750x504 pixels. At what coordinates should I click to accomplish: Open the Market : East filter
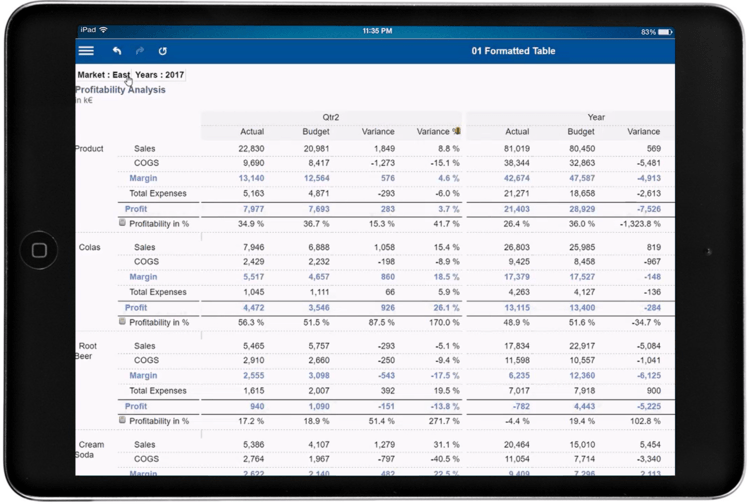(103, 75)
